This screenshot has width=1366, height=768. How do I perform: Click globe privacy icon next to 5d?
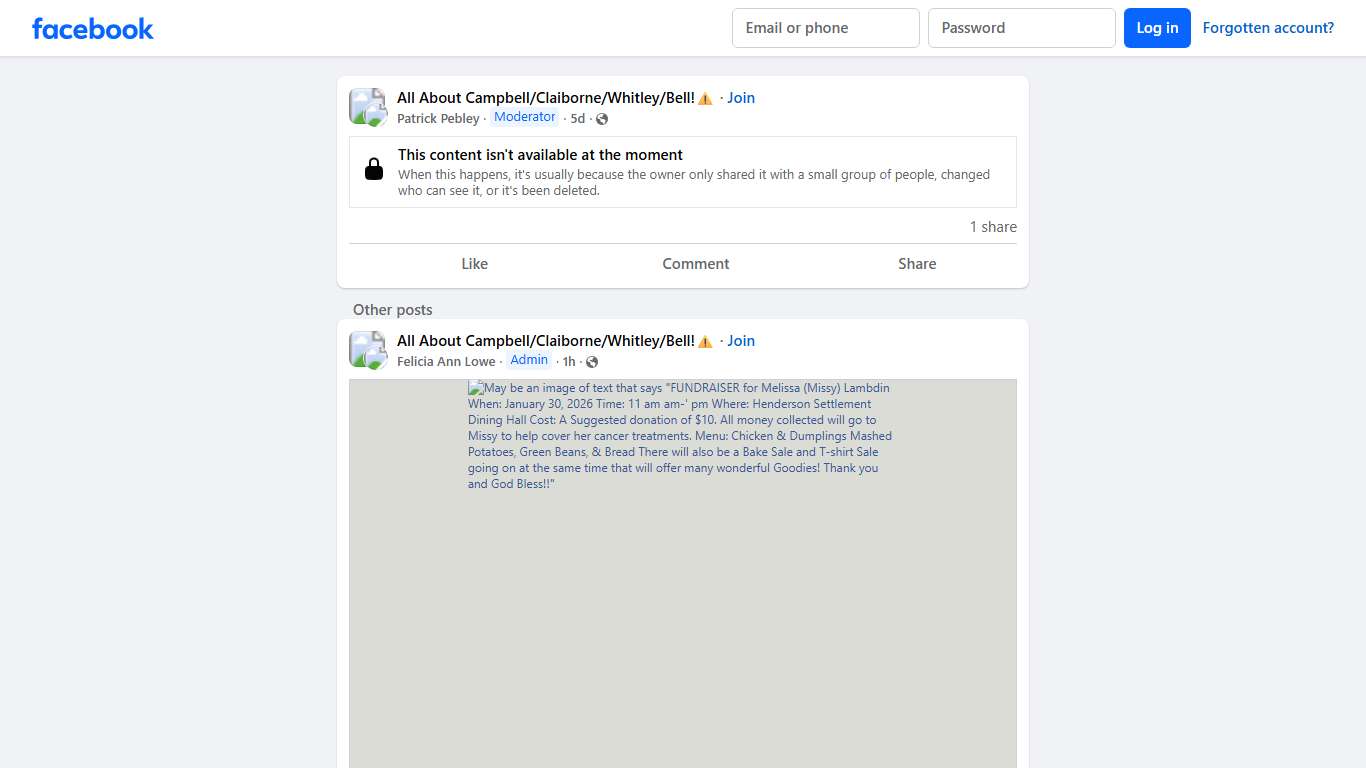pyautogui.click(x=602, y=119)
